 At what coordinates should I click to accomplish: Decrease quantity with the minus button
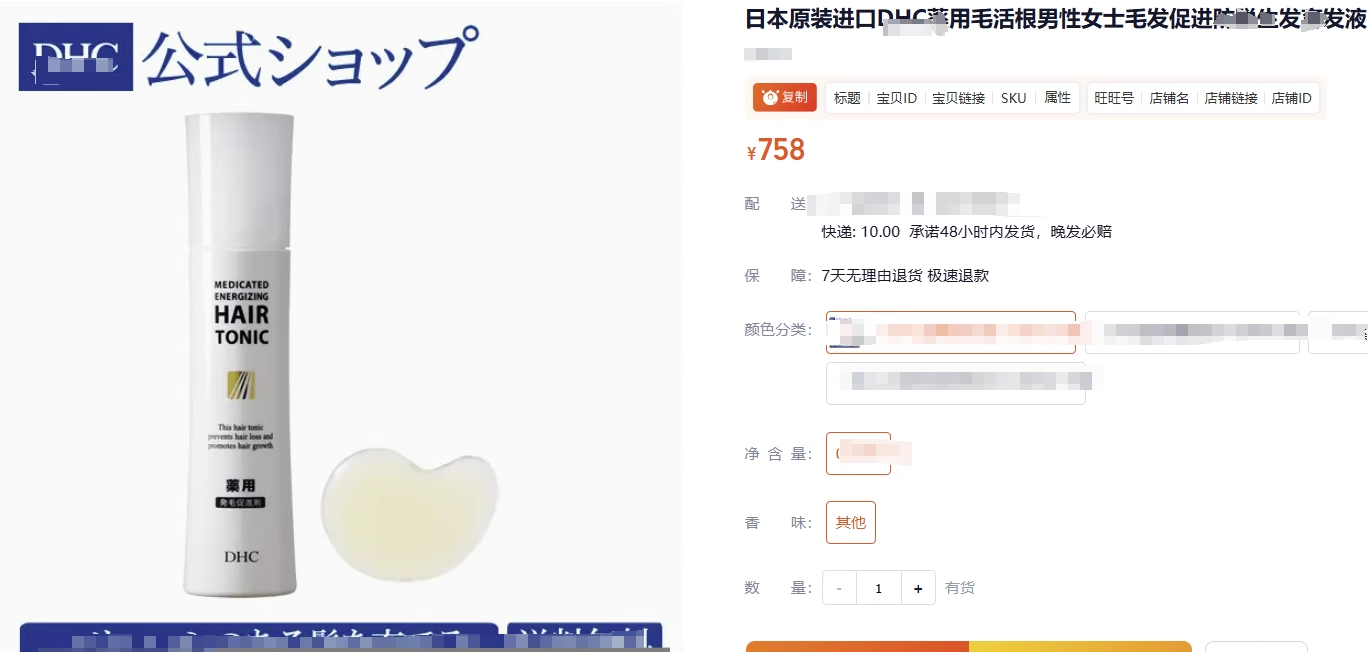pyautogui.click(x=839, y=588)
